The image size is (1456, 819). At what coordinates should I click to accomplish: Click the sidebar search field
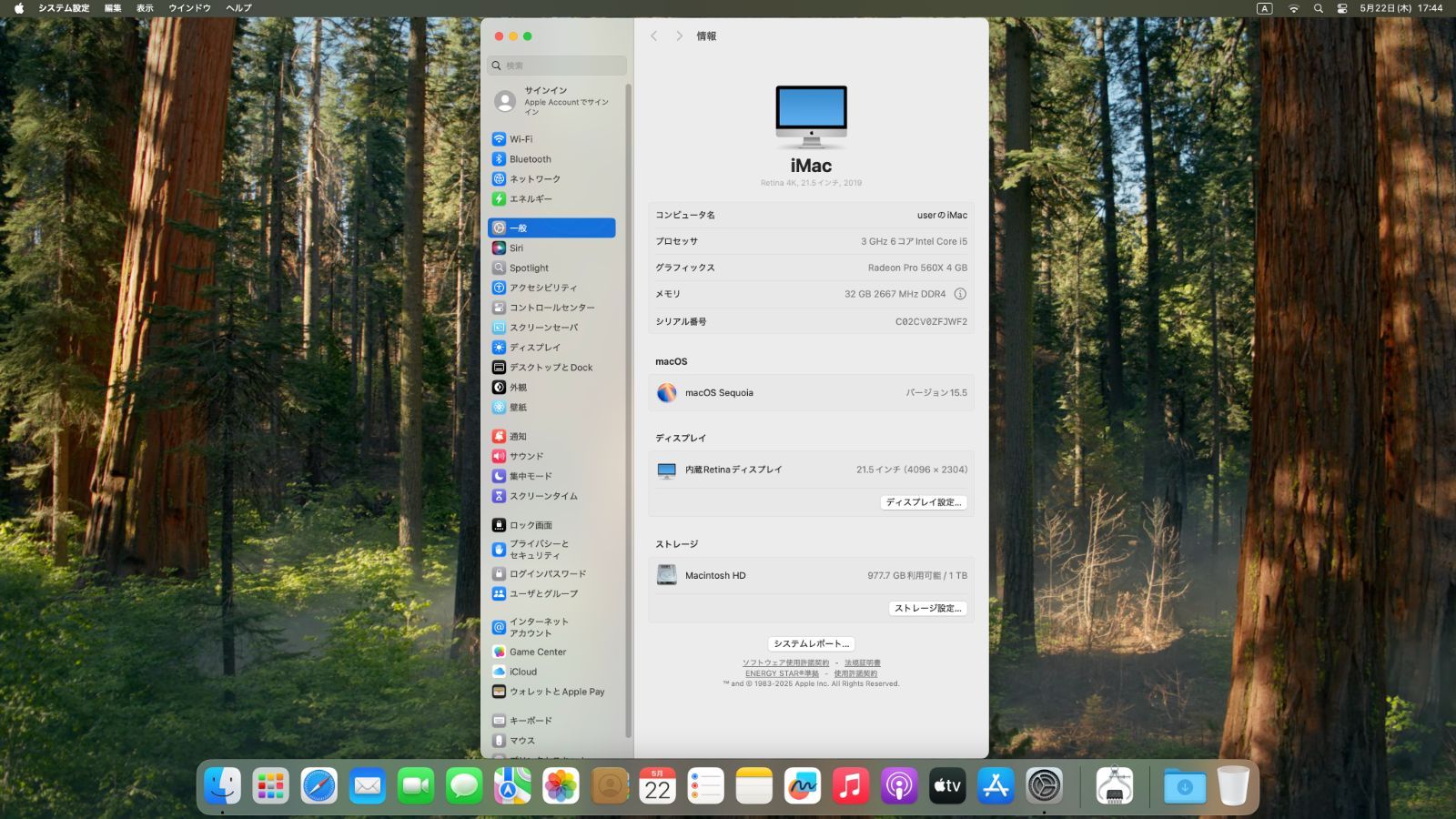(x=557, y=66)
